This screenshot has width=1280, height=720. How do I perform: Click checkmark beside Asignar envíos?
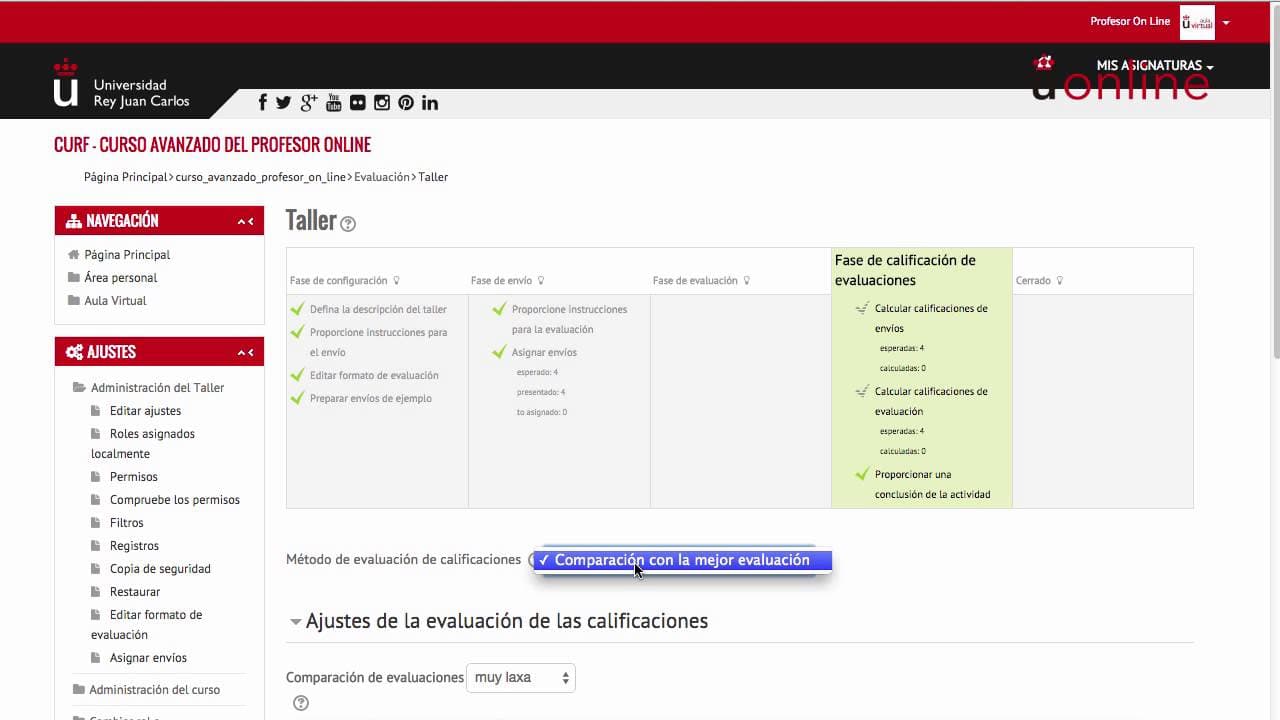coord(499,352)
